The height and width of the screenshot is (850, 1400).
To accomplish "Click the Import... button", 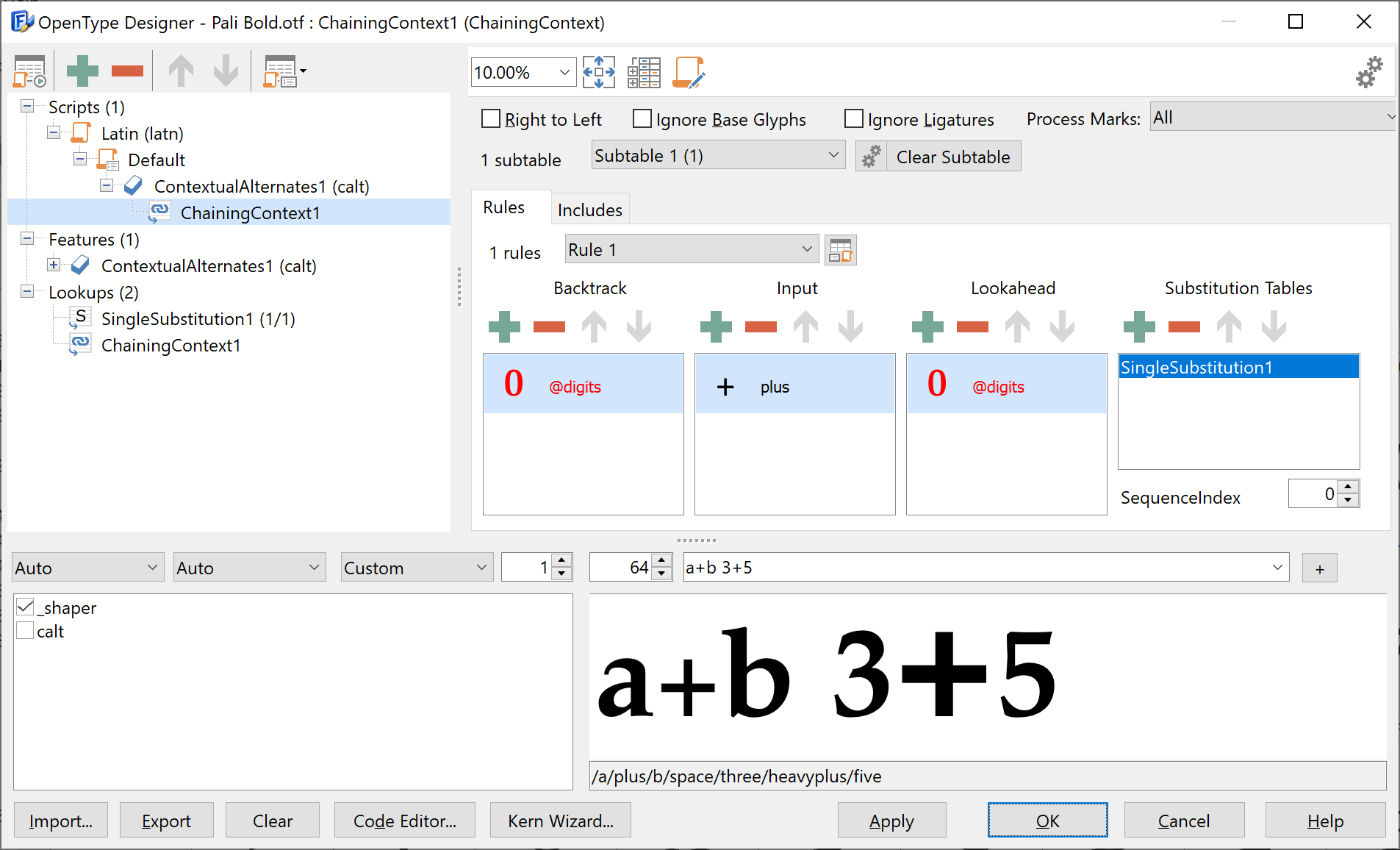I will [x=61, y=821].
